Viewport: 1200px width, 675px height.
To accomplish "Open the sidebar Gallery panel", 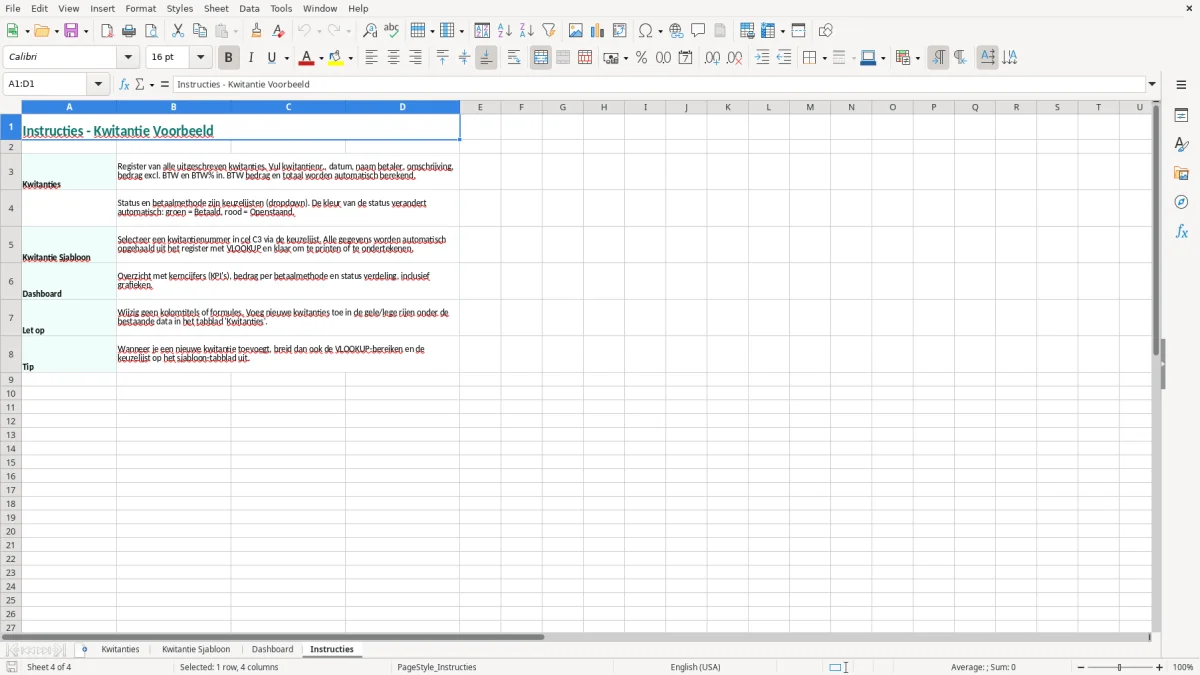I will point(1181,174).
